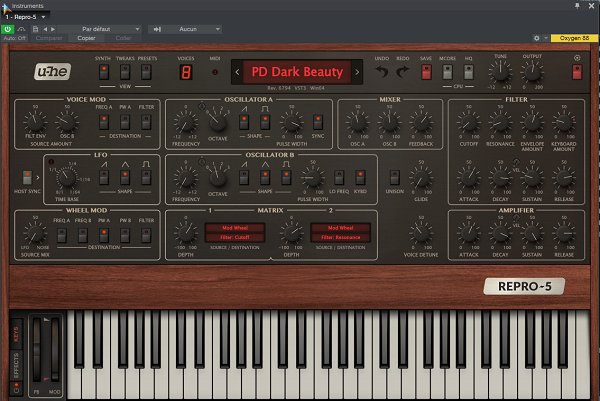Toggle Voice Mod FREQ A destination
This screenshot has width=600, height=401.
click(x=104, y=122)
